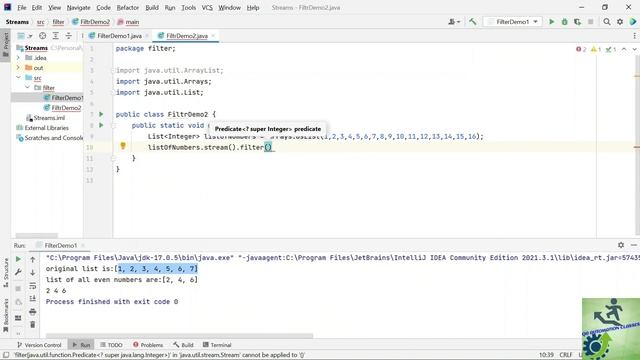Open the File menu

(22, 7)
